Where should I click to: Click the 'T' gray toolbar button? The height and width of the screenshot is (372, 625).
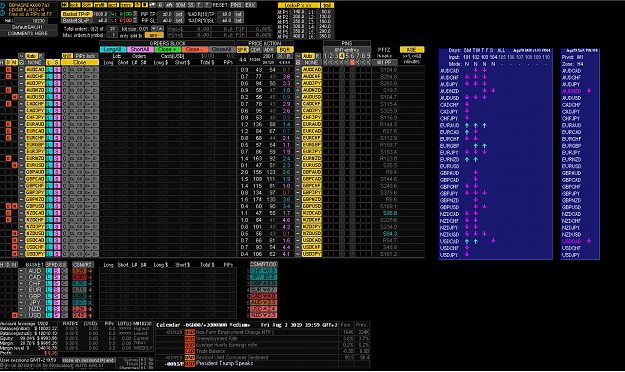(200, 5)
